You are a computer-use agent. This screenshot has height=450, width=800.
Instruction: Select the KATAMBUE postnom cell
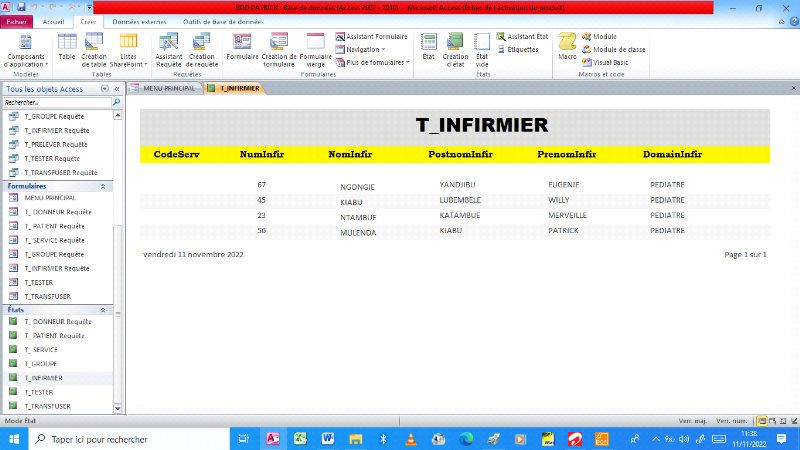[x=460, y=215]
